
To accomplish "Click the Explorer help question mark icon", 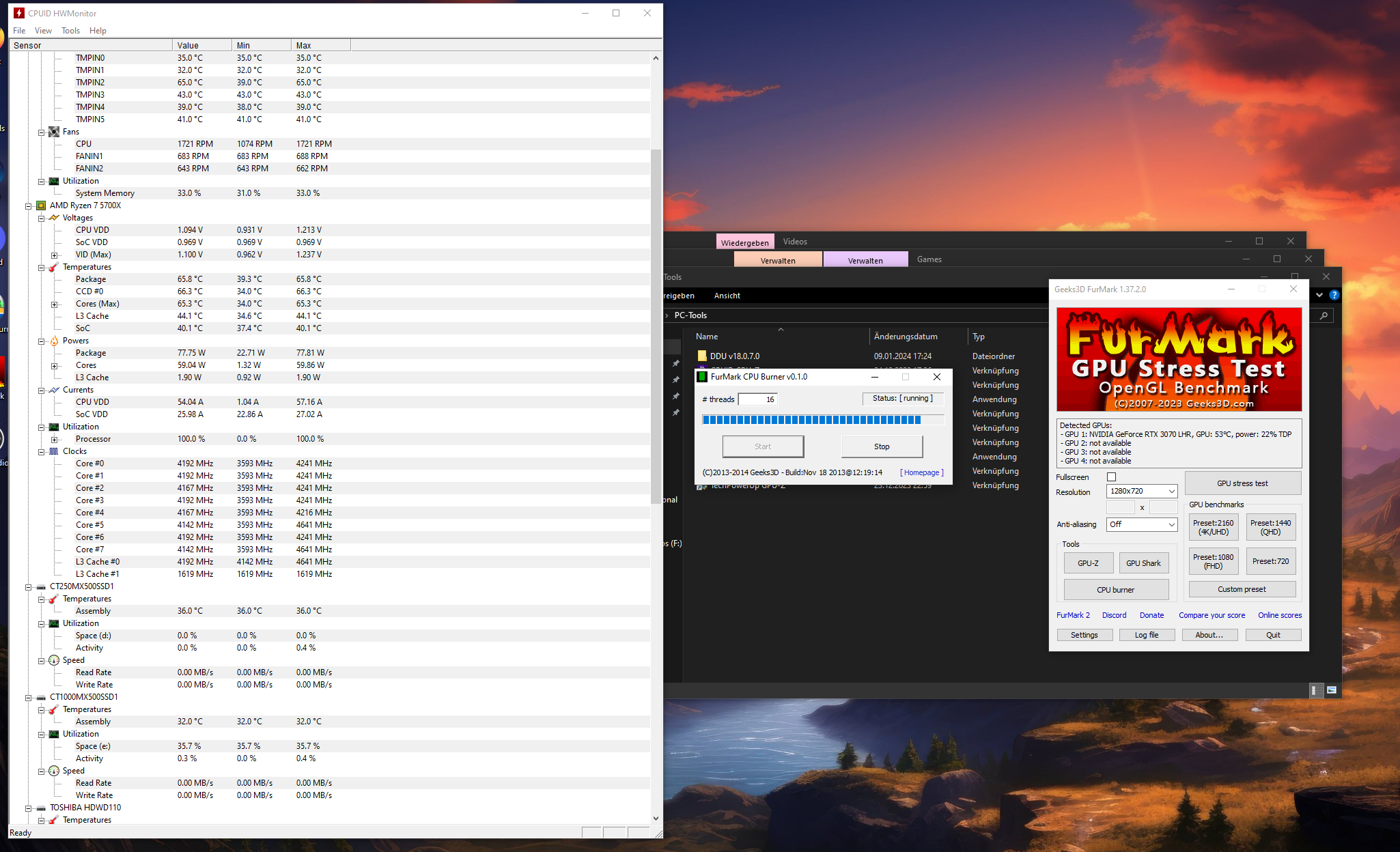I will tap(1334, 296).
